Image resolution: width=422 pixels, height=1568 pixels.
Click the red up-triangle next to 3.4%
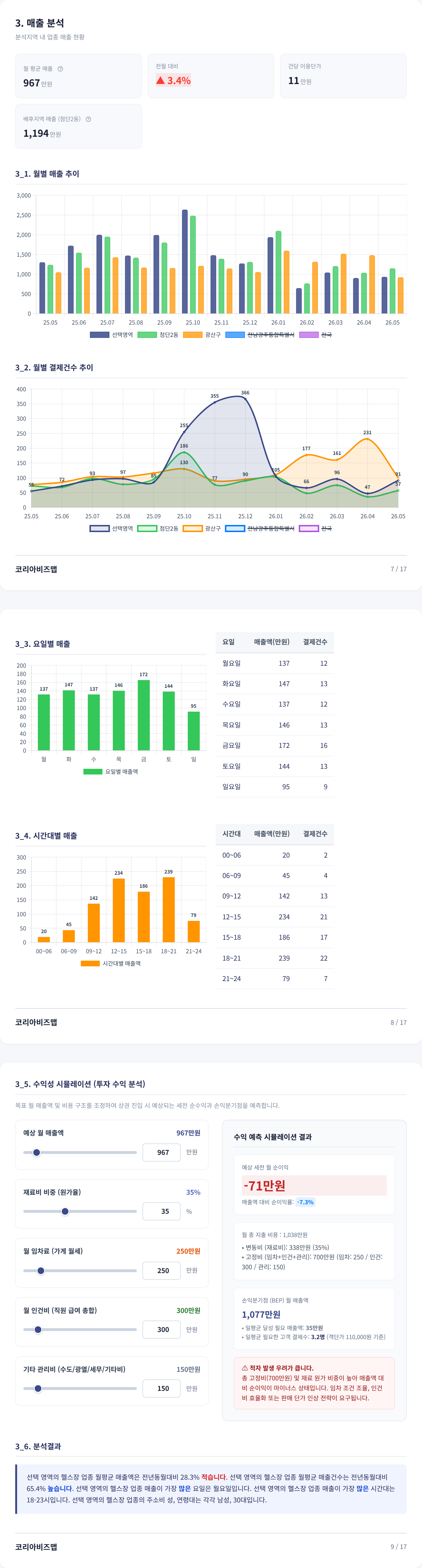click(160, 80)
